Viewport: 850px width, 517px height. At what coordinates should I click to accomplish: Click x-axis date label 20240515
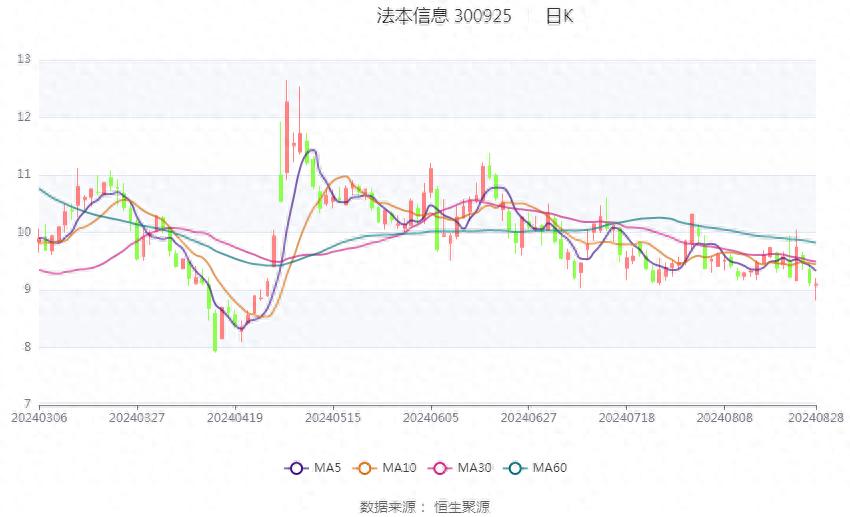pos(333,418)
